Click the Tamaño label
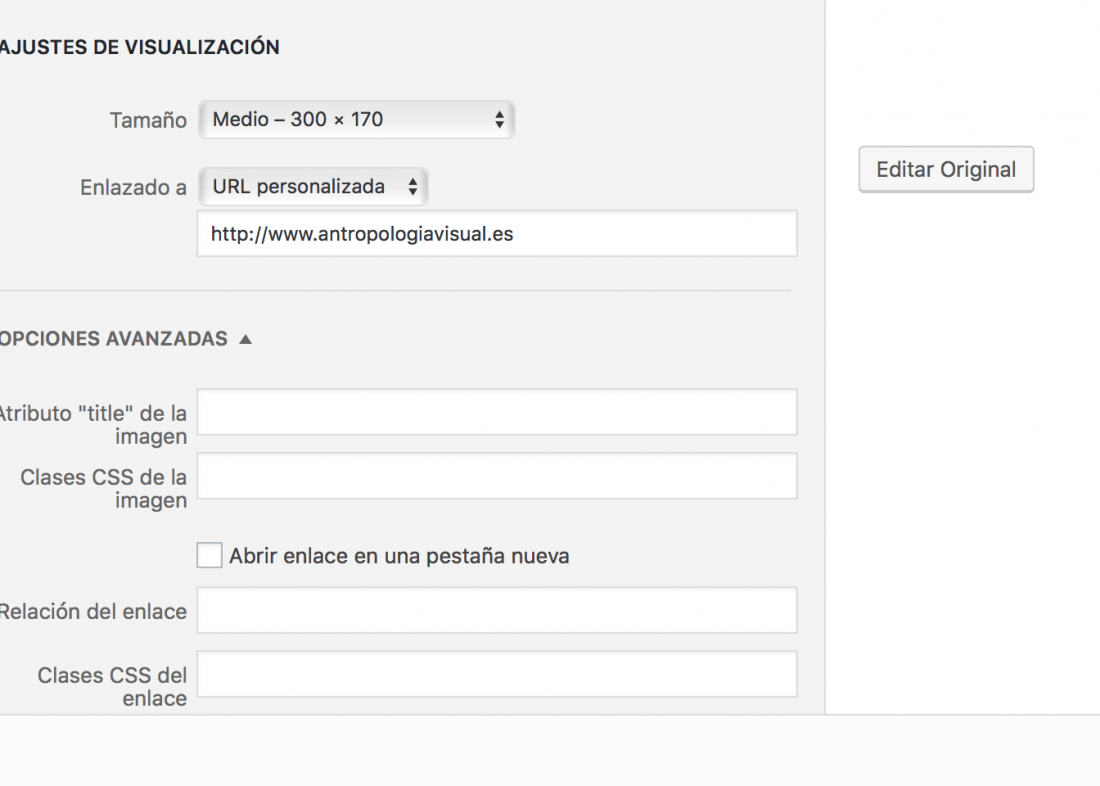The image size is (1100, 786). [x=148, y=120]
